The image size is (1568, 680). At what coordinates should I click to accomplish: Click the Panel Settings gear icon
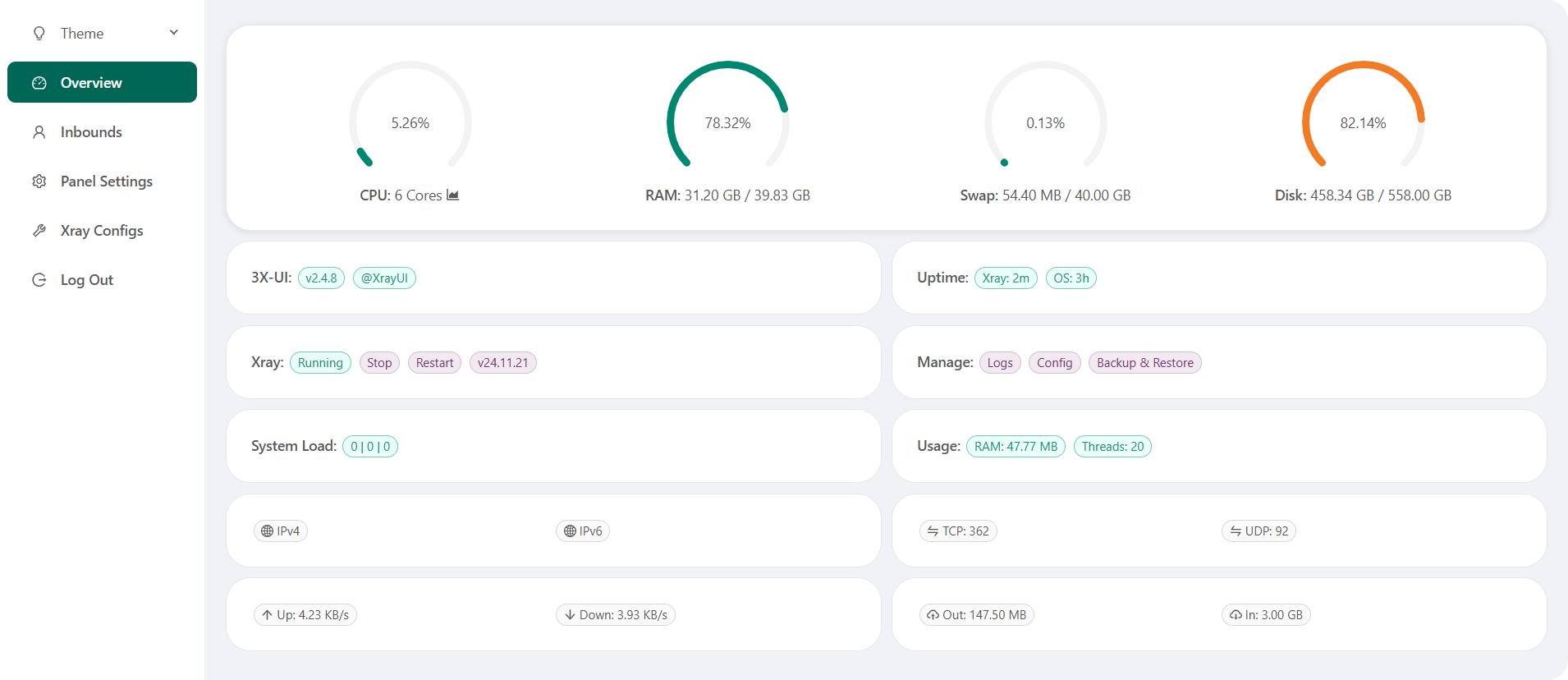tap(39, 181)
